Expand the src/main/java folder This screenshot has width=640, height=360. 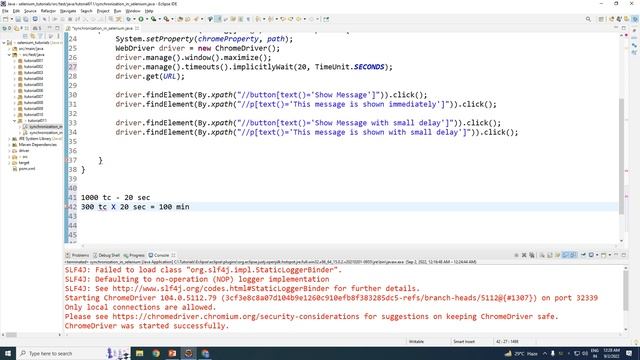[x=9, y=49]
